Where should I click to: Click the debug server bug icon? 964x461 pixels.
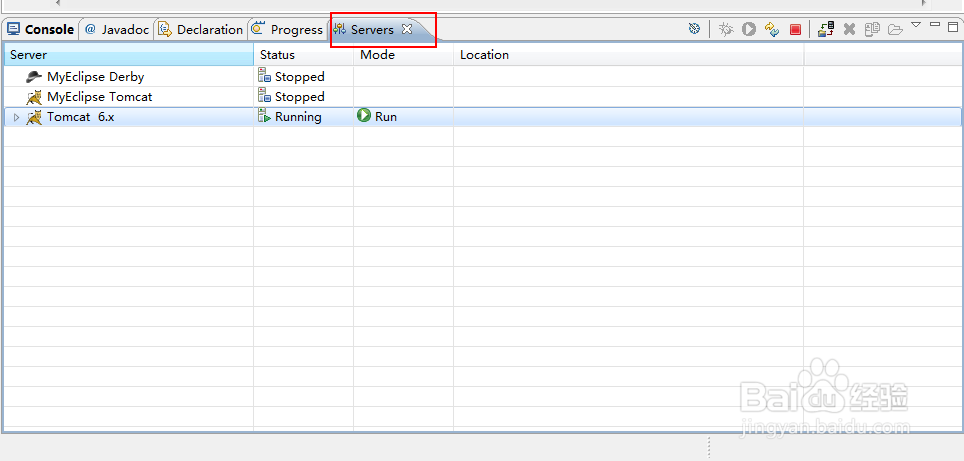pos(726,29)
